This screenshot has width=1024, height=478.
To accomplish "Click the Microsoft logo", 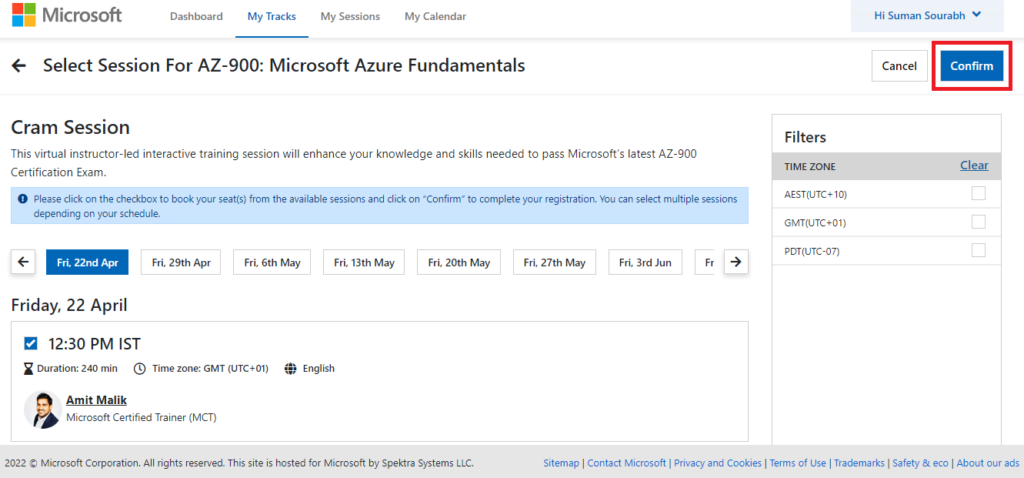I will pyautogui.click(x=67, y=14).
